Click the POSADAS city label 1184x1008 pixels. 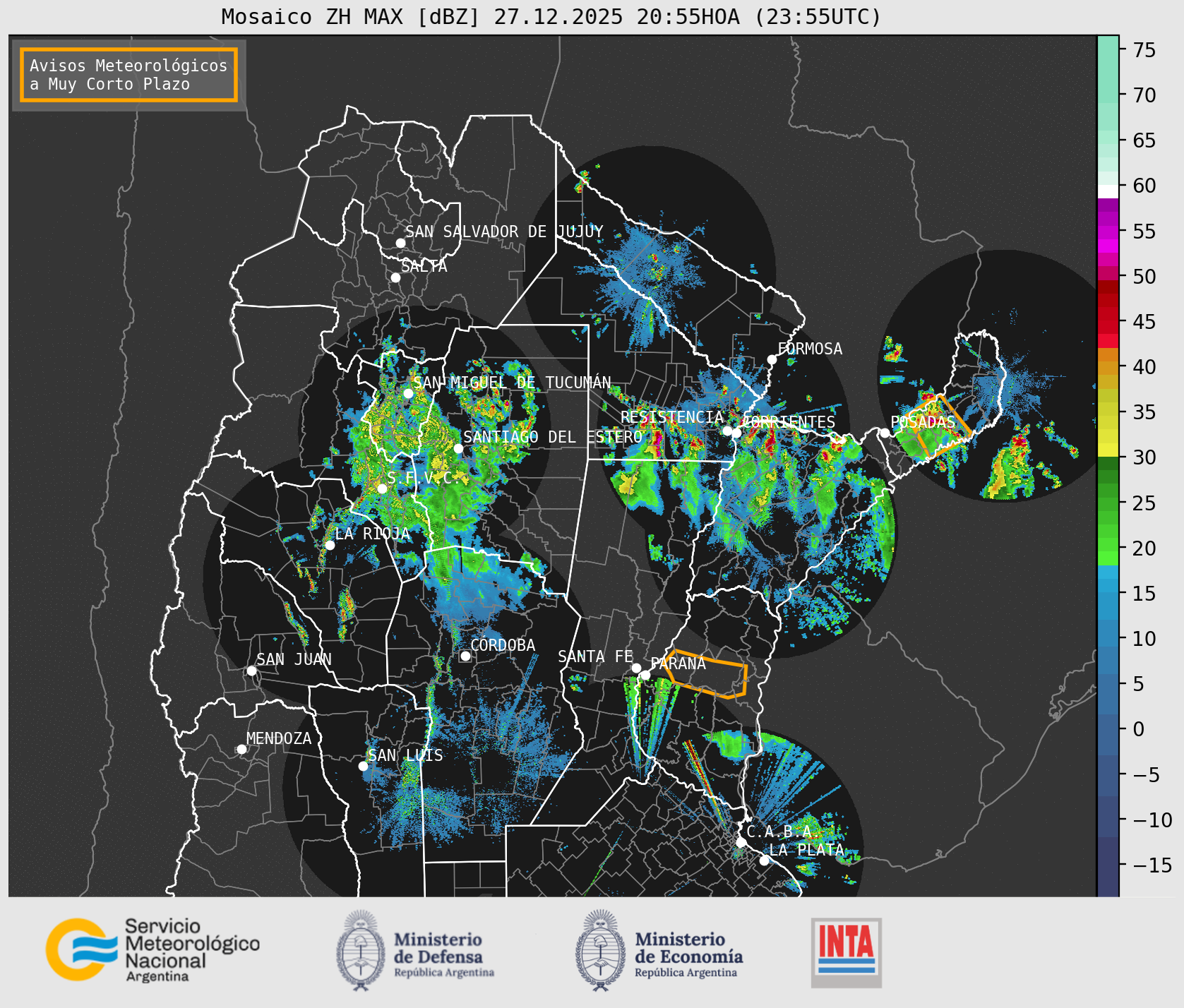point(923,422)
